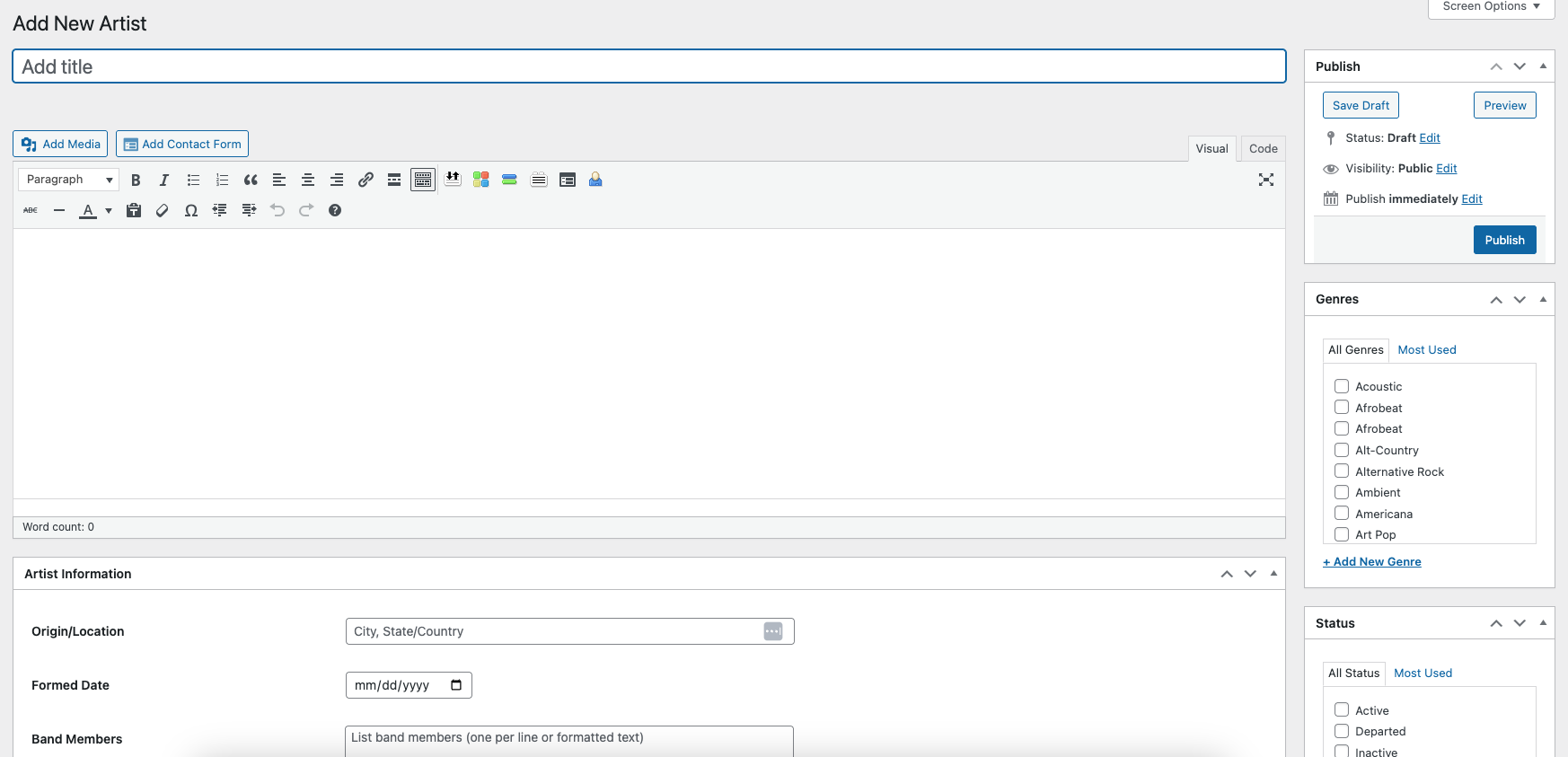Viewport: 1568px width, 757px height.
Task: Select All Status tab
Action: click(x=1353, y=673)
